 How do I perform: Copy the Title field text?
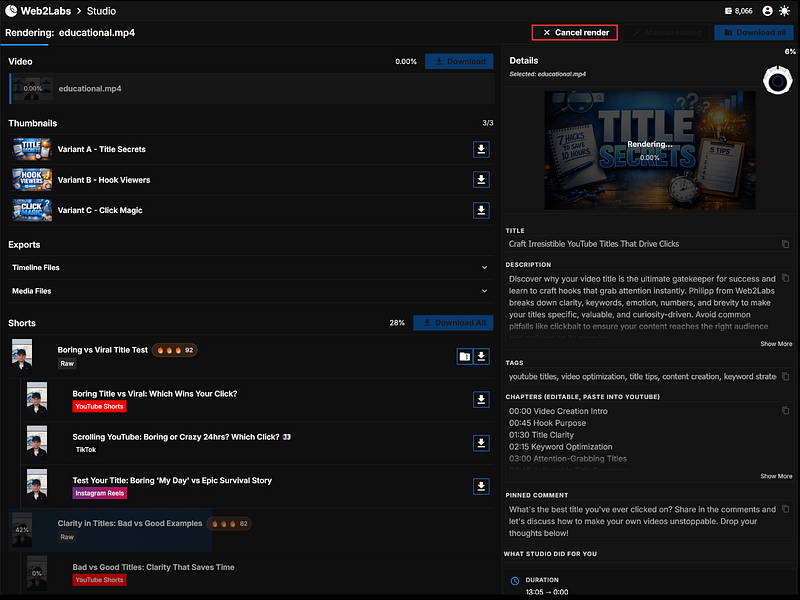[785, 244]
